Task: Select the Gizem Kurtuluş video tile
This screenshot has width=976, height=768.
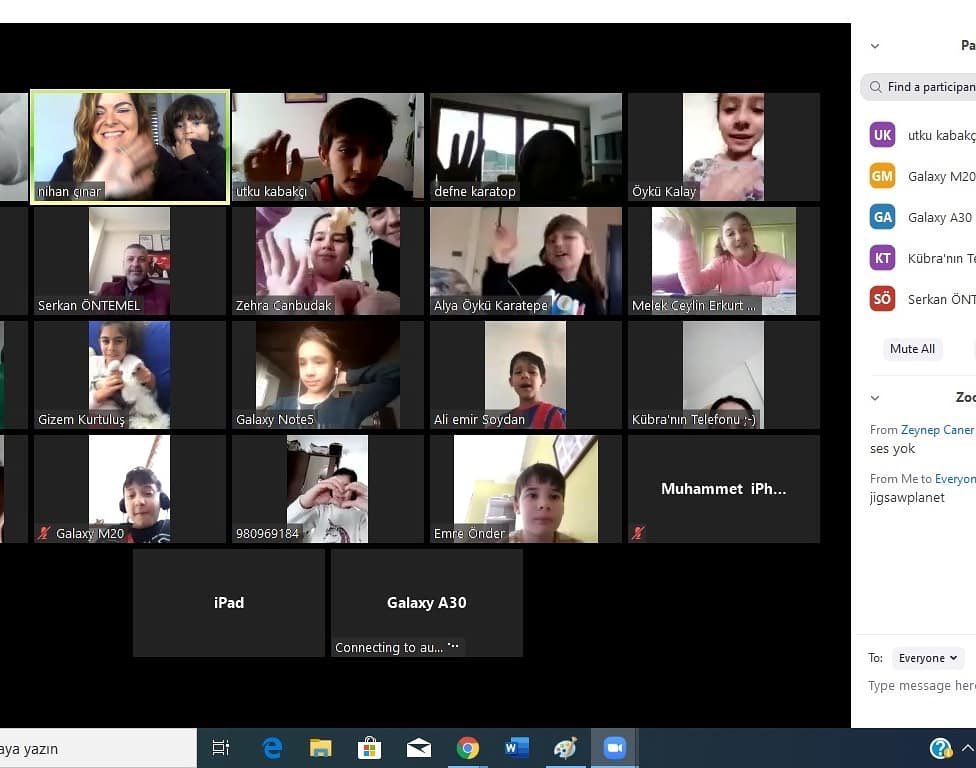Action: pyautogui.click(x=130, y=375)
